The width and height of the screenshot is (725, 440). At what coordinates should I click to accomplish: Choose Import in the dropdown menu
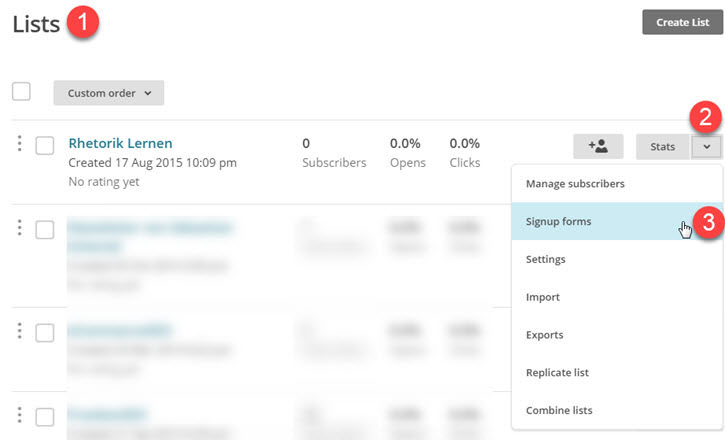[543, 297]
